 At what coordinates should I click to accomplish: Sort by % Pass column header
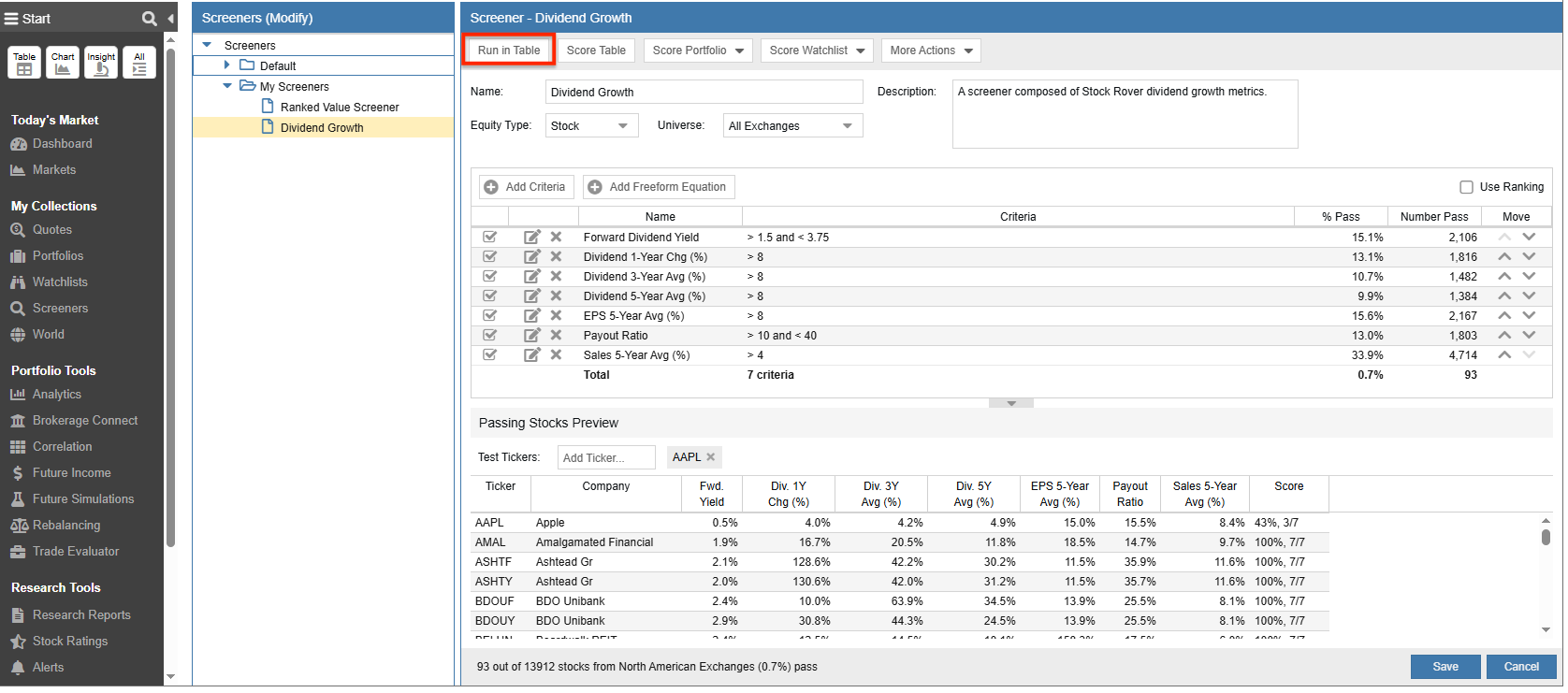pos(1341,217)
